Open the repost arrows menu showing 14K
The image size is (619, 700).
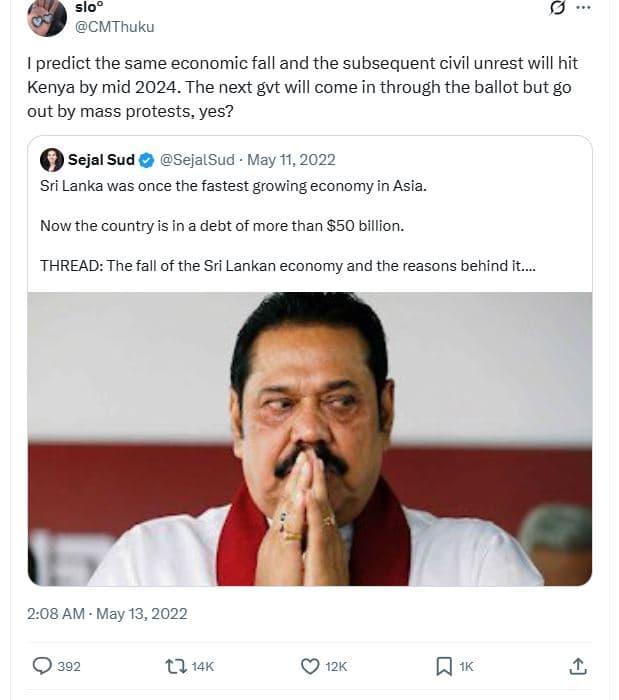click(175, 665)
